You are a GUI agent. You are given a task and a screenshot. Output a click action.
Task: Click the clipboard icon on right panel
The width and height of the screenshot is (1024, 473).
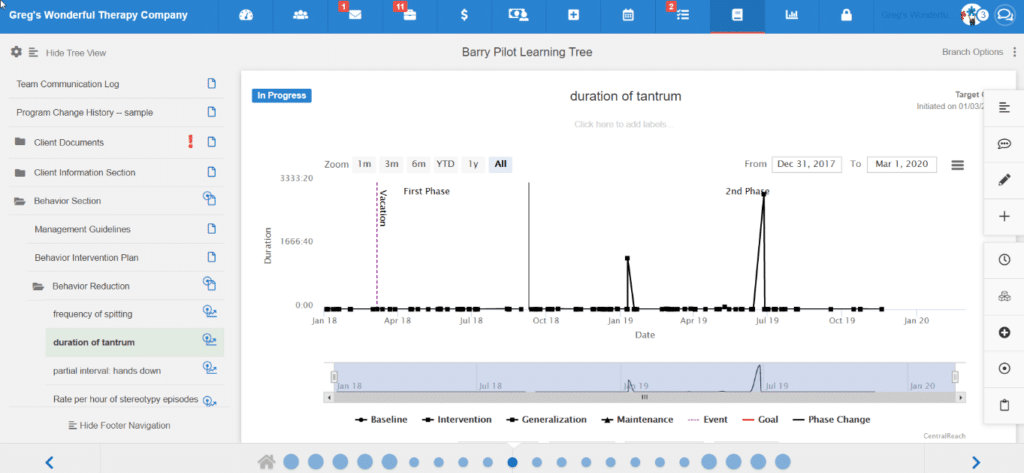[x=1004, y=406]
